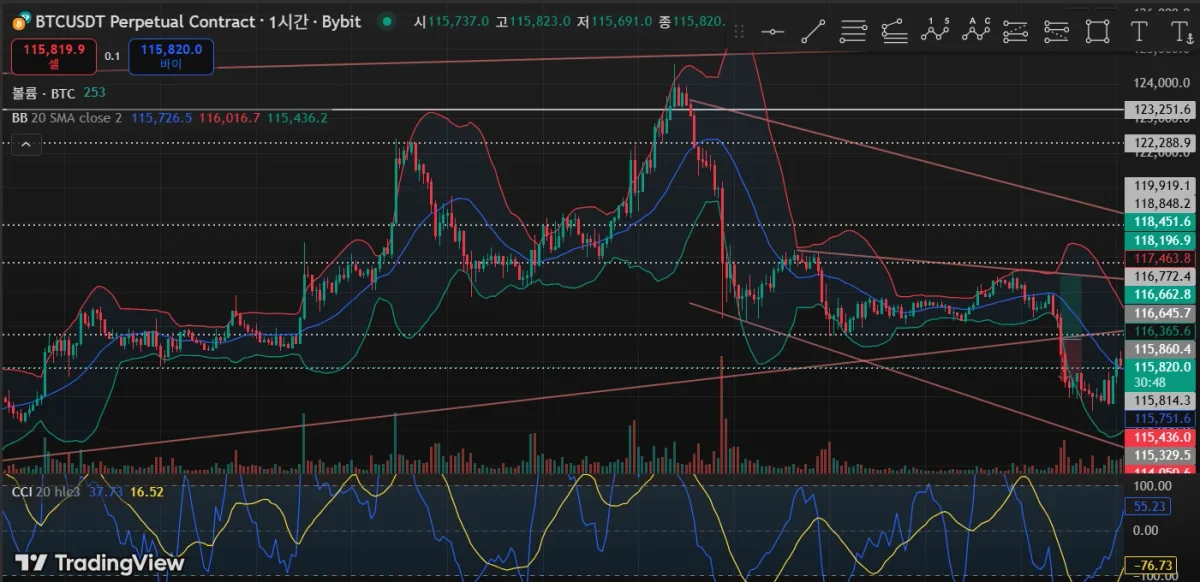Choose the Elliott Impulse Wave 1-5 tool
Image resolution: width=1200 pixels, height=582 pixels.
tap(935, 30)
